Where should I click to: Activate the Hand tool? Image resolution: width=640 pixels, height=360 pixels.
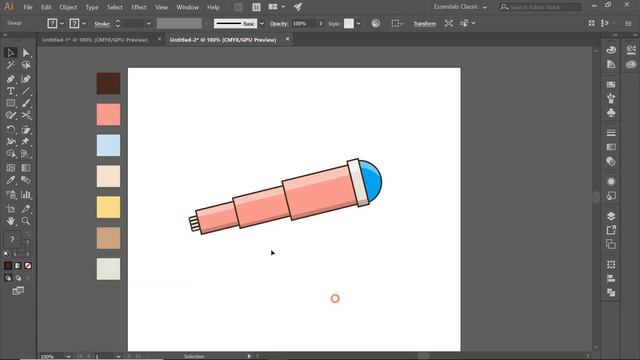click(x=11, y=221)
